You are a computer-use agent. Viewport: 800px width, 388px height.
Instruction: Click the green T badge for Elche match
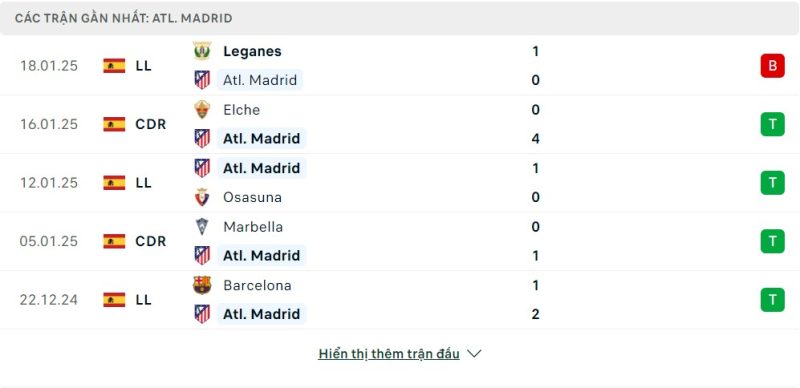(x=772, y=124)
